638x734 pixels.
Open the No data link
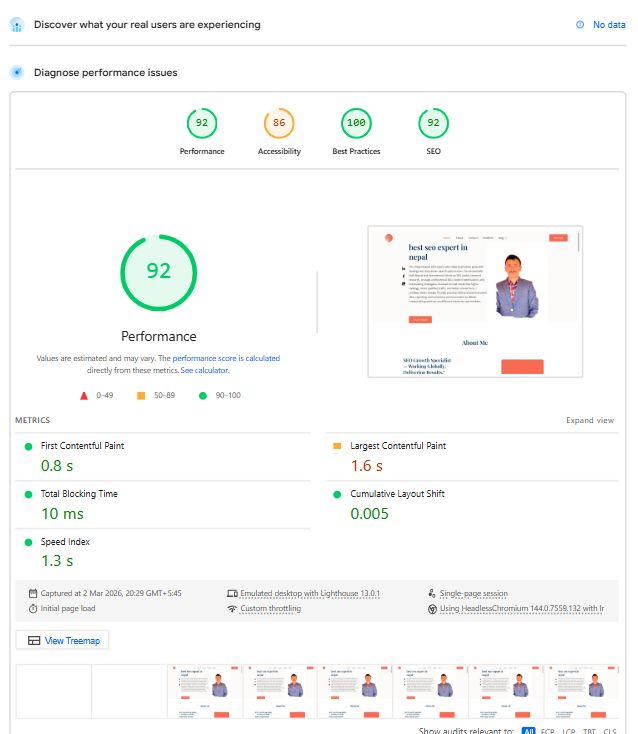609,25
